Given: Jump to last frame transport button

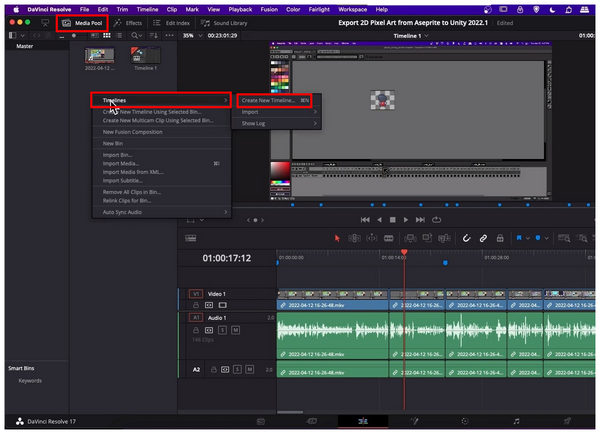Looking at the screenshot, I should (x=420, y=220).
